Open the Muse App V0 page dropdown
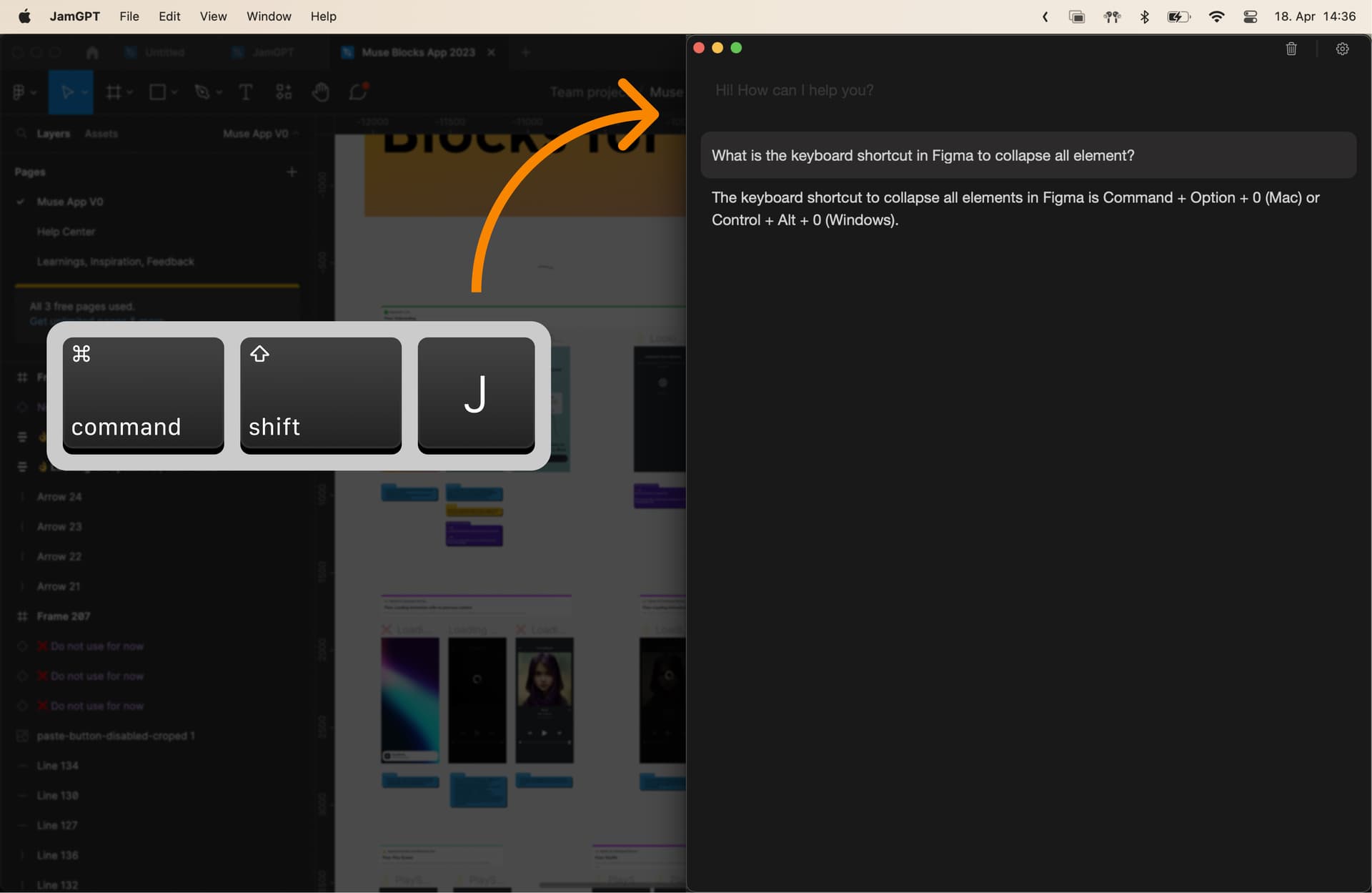The height and width of the screenshot is (893, 1372). click(261, 134)
